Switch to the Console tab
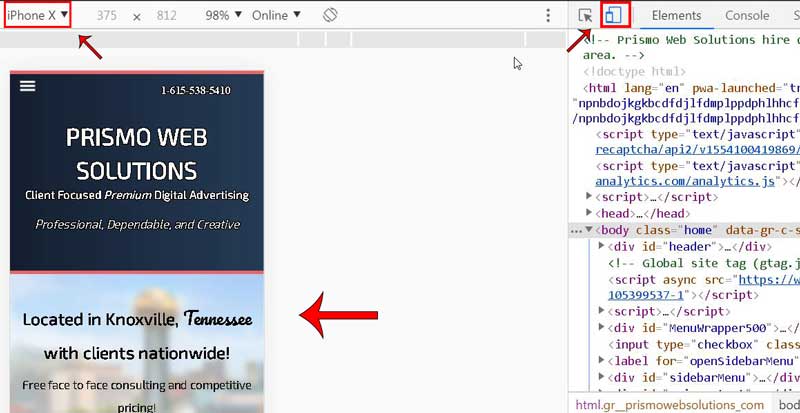 pyautogui.click(x=746, y=16)
